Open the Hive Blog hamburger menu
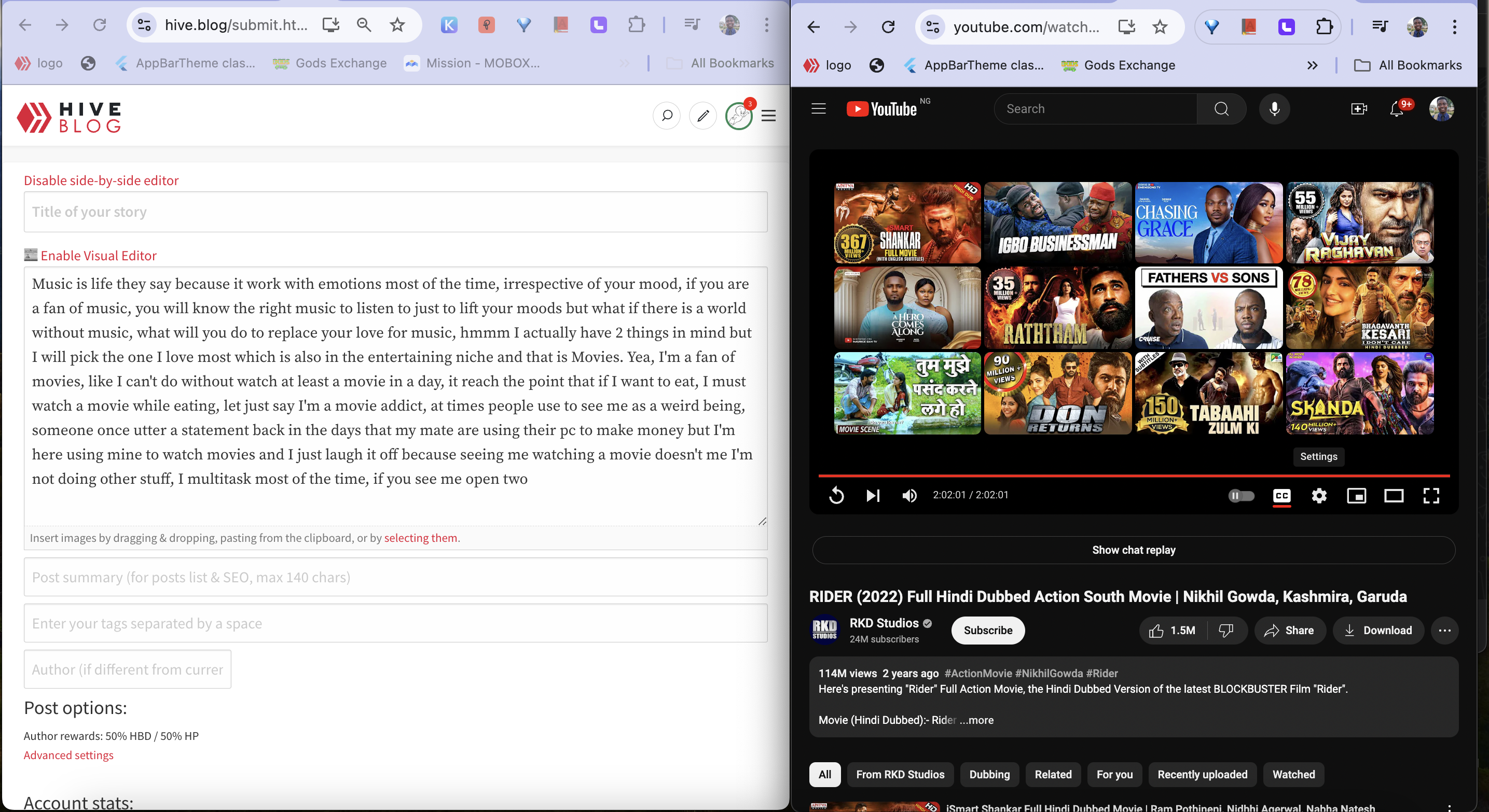1489x812 pixels. pos(768,116)
